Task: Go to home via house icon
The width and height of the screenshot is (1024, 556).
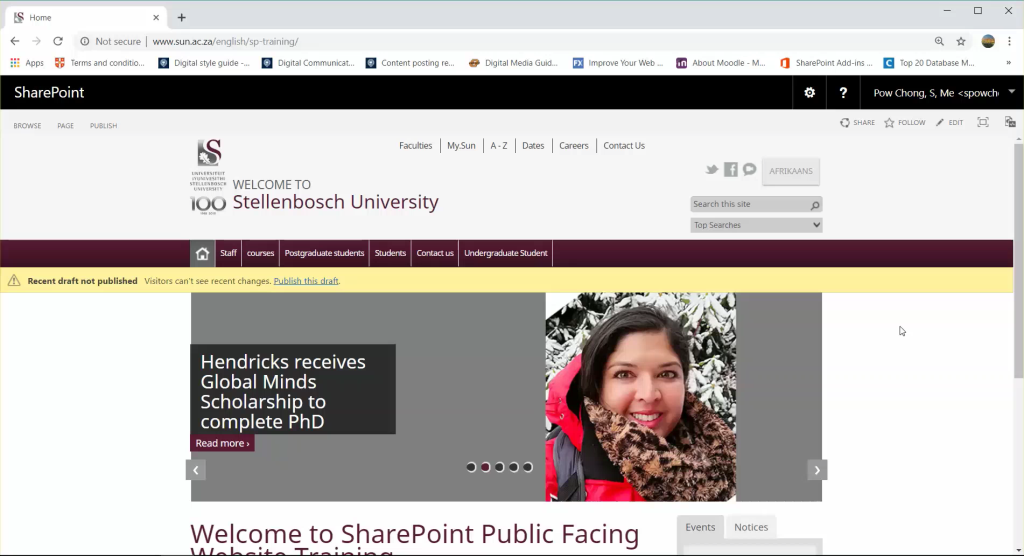Action: pos(202,253)
